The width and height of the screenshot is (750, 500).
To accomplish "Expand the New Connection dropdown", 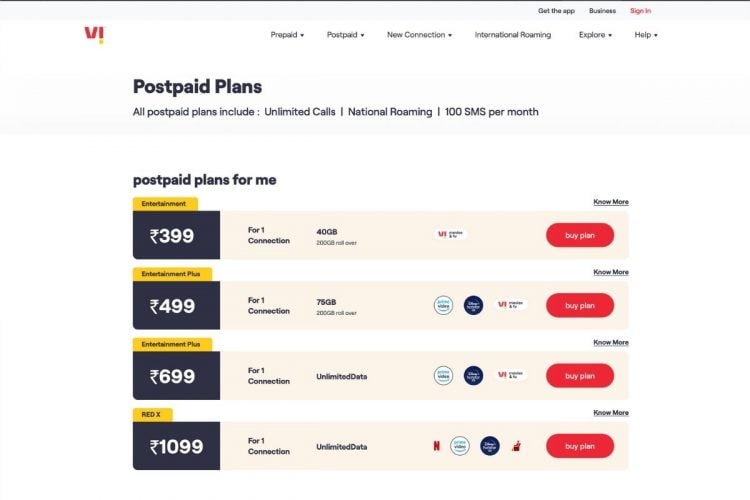I will tap(419, 35).
